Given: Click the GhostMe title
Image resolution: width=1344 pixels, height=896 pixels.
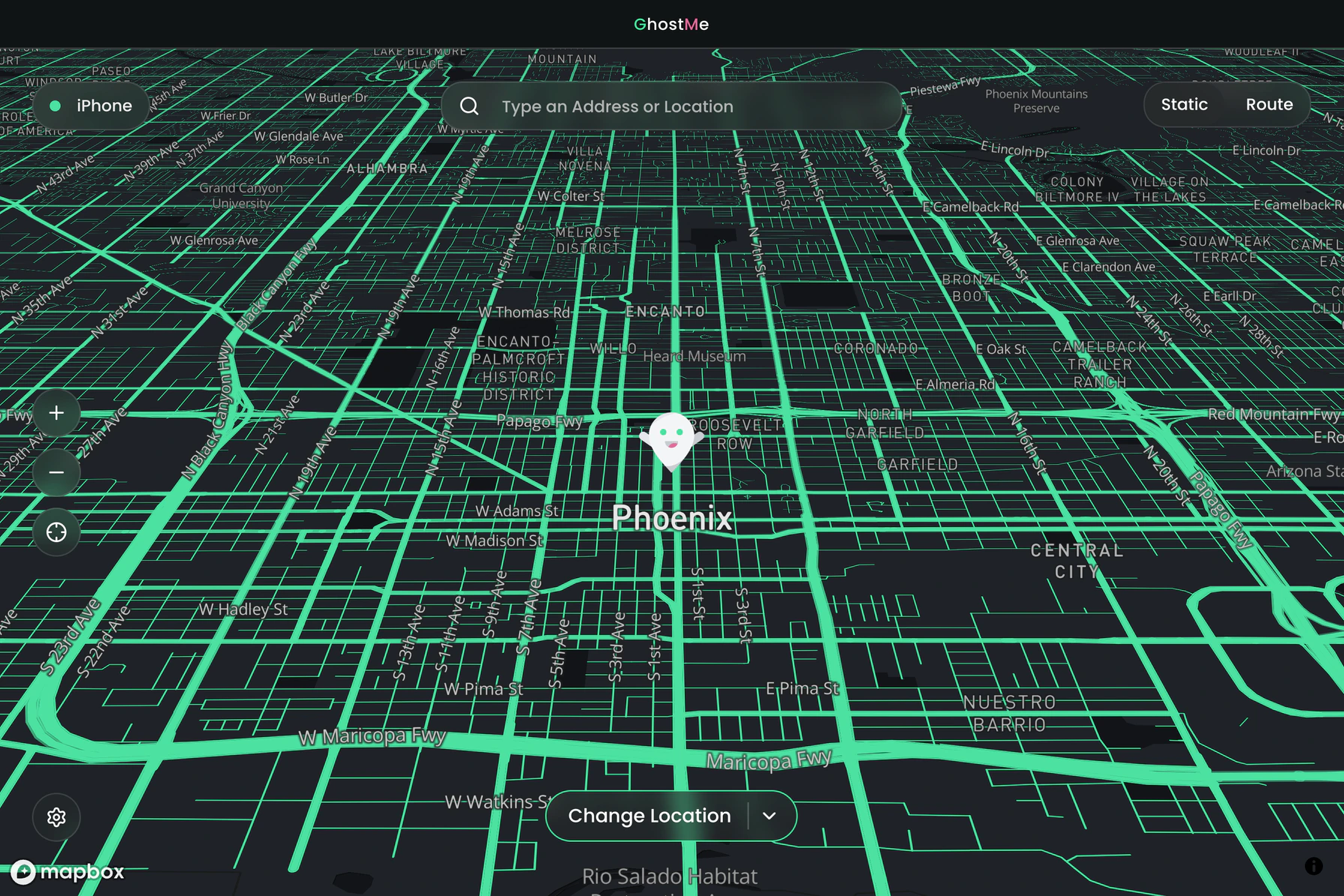Looking at the screenshot, I should click(x=671, y=24).
